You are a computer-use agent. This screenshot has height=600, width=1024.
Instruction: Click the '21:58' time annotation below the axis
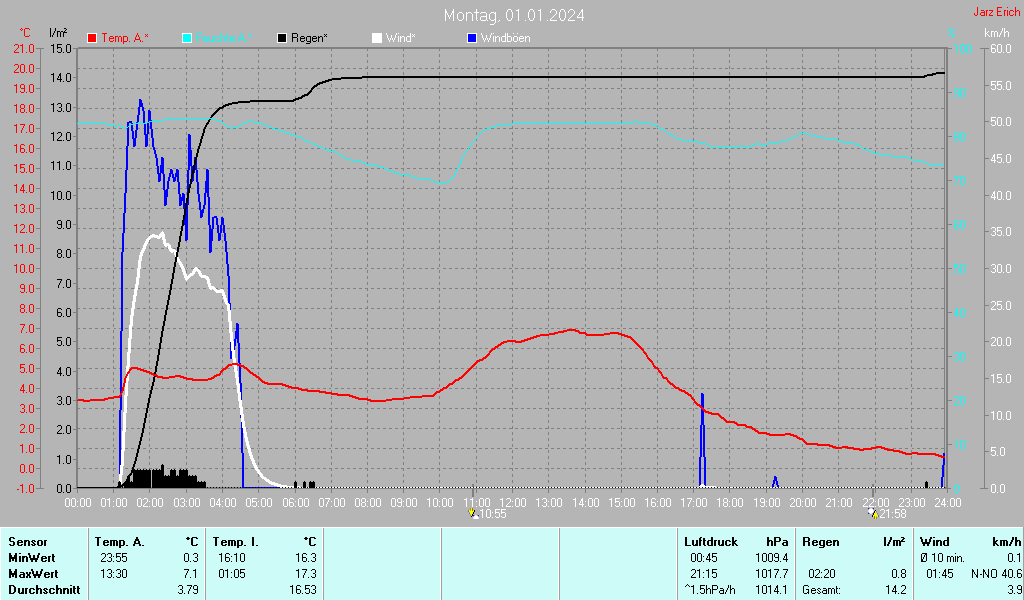pyautogui.click(x=893, y=514)
